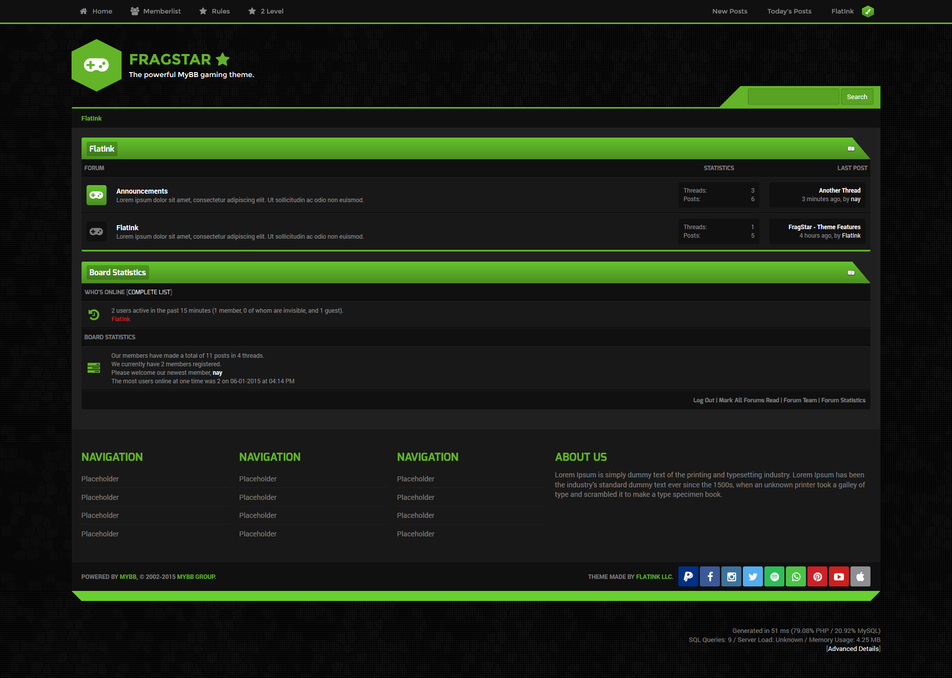The image size is (952, 678).
Task: Open the MyBB Group footer link
Action: 196,577
